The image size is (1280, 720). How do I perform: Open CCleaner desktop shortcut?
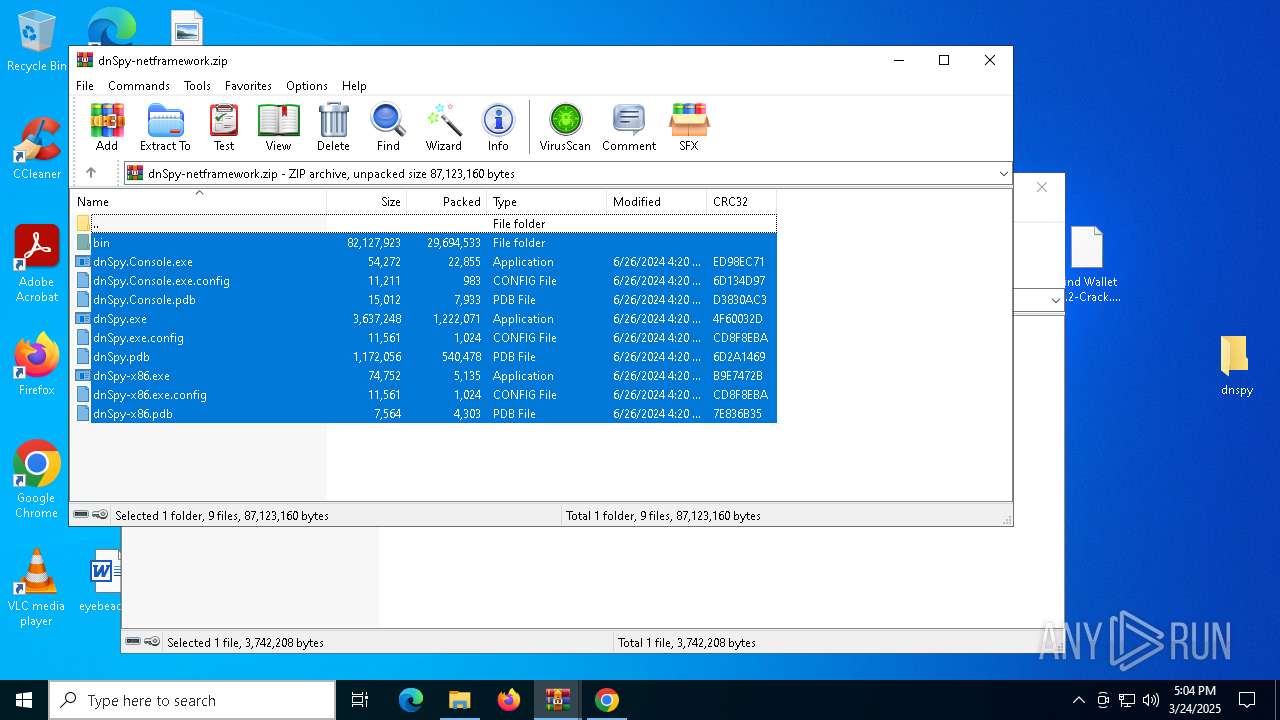pos(37,149)
